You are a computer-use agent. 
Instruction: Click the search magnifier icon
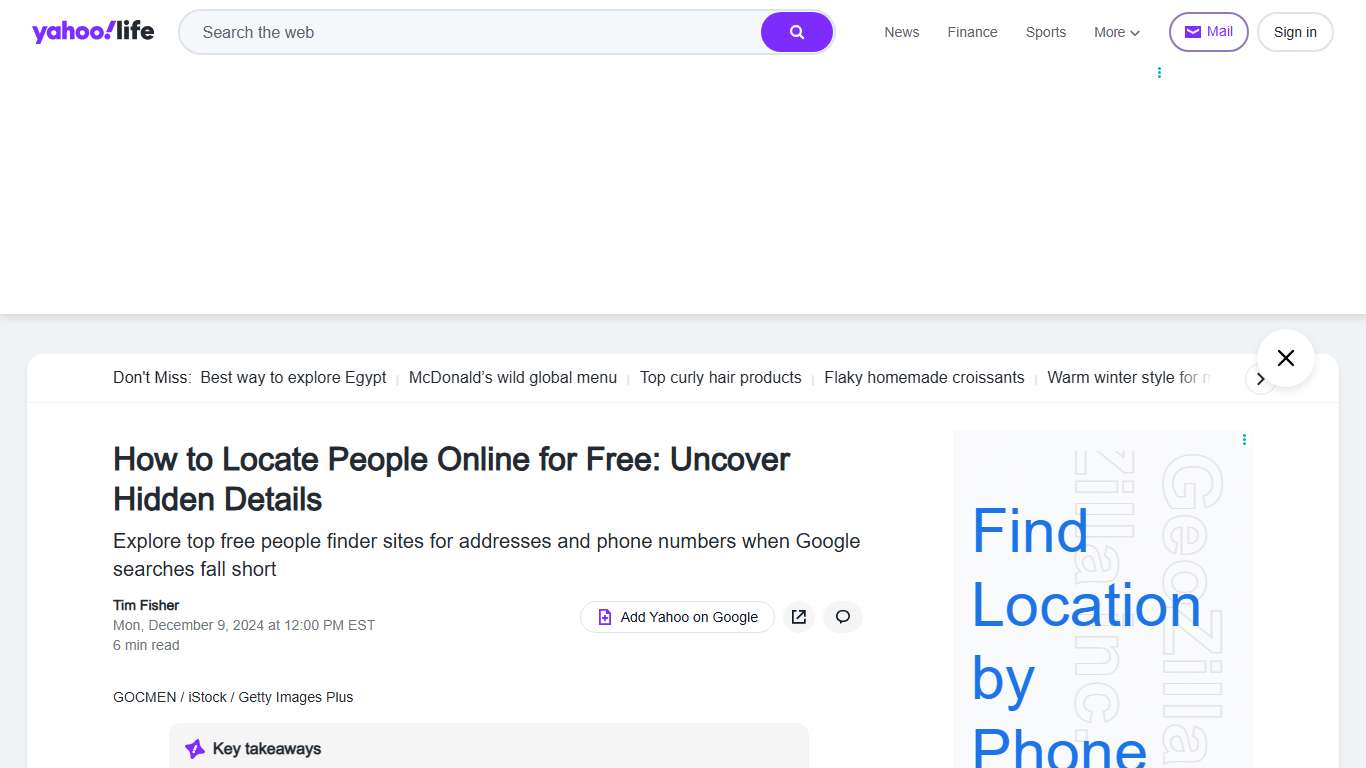coord(796,31)
